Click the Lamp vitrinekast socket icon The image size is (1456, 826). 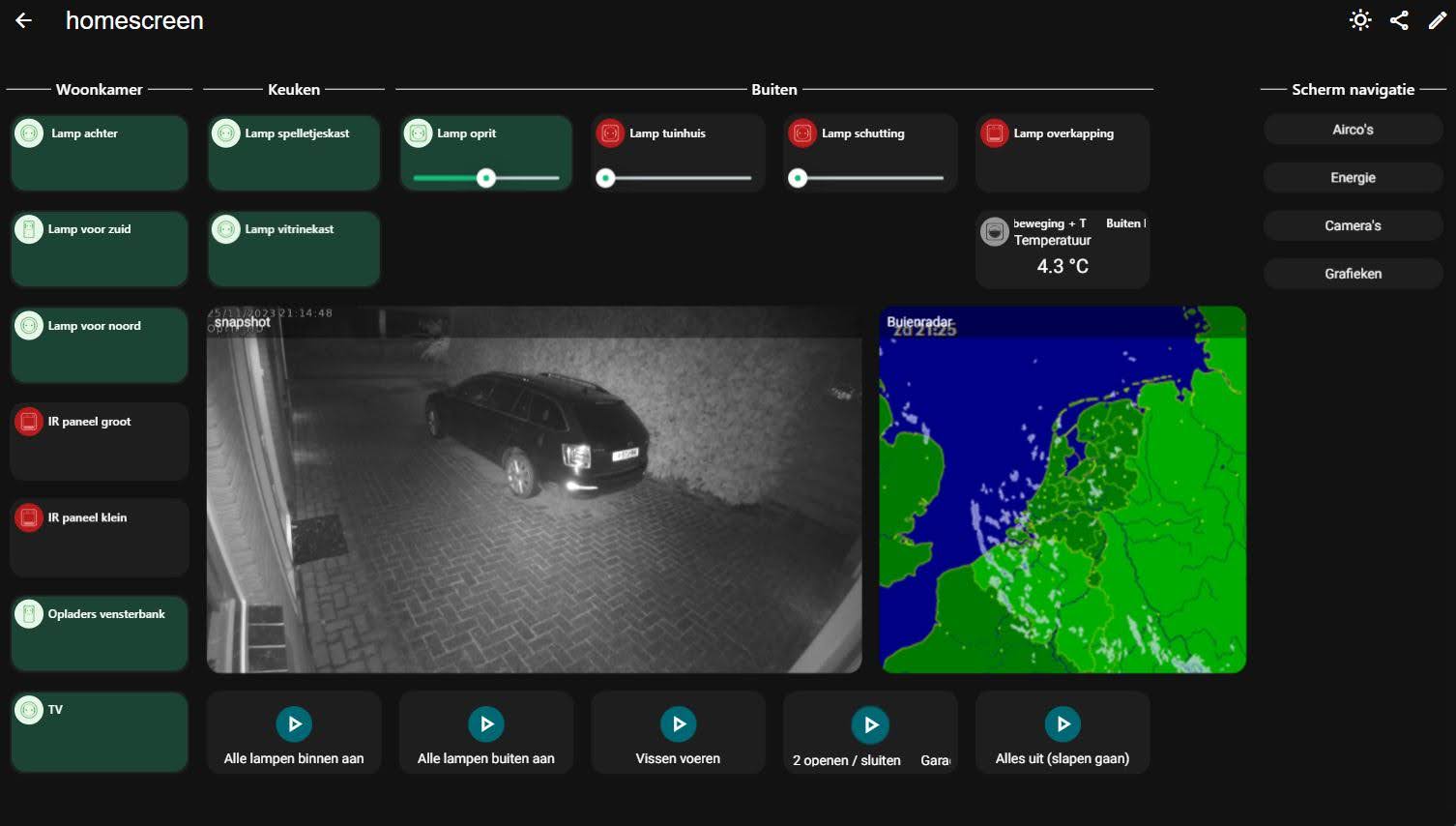[x=225, y=229]
